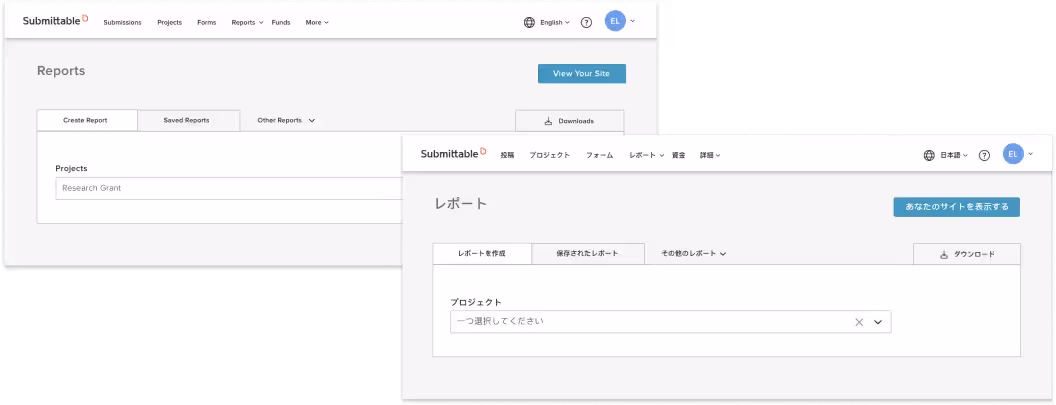Screen dimensions: 1056x405
Task: Click the Reports page heading
Action: point(61,71)
